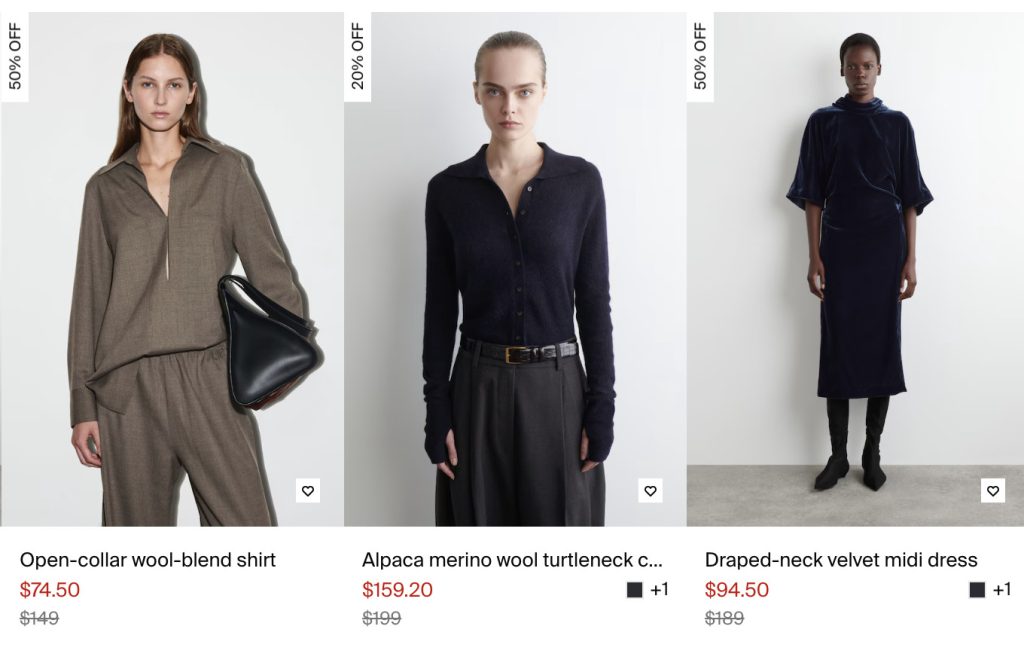Click the 20% OFF badge on turtleneck
This screenshot has width=1024, height=663.
coord(358,57)
